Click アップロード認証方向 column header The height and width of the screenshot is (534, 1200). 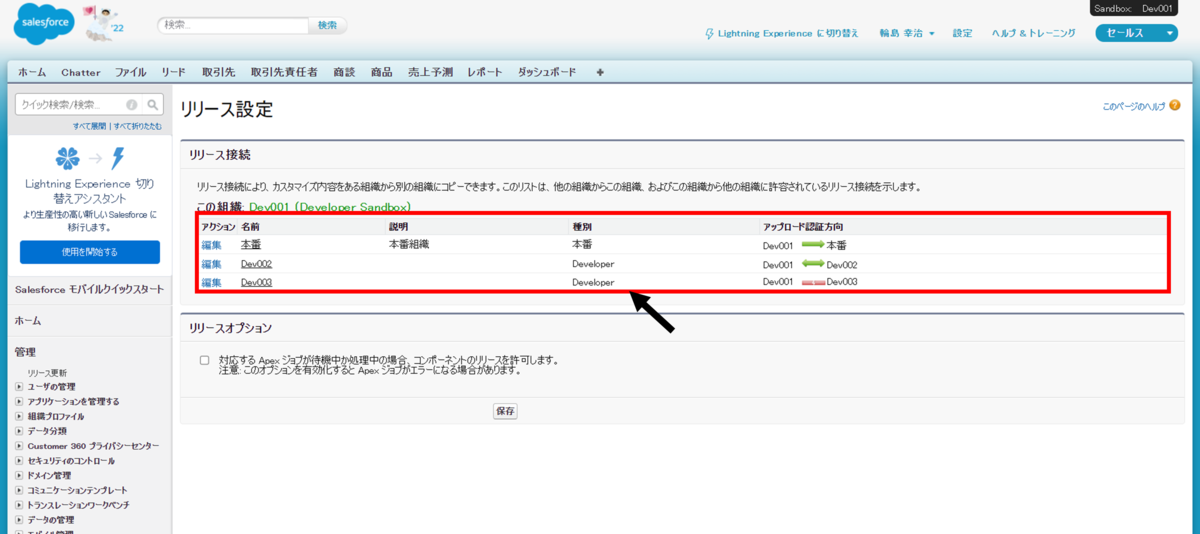pos(802,227)
